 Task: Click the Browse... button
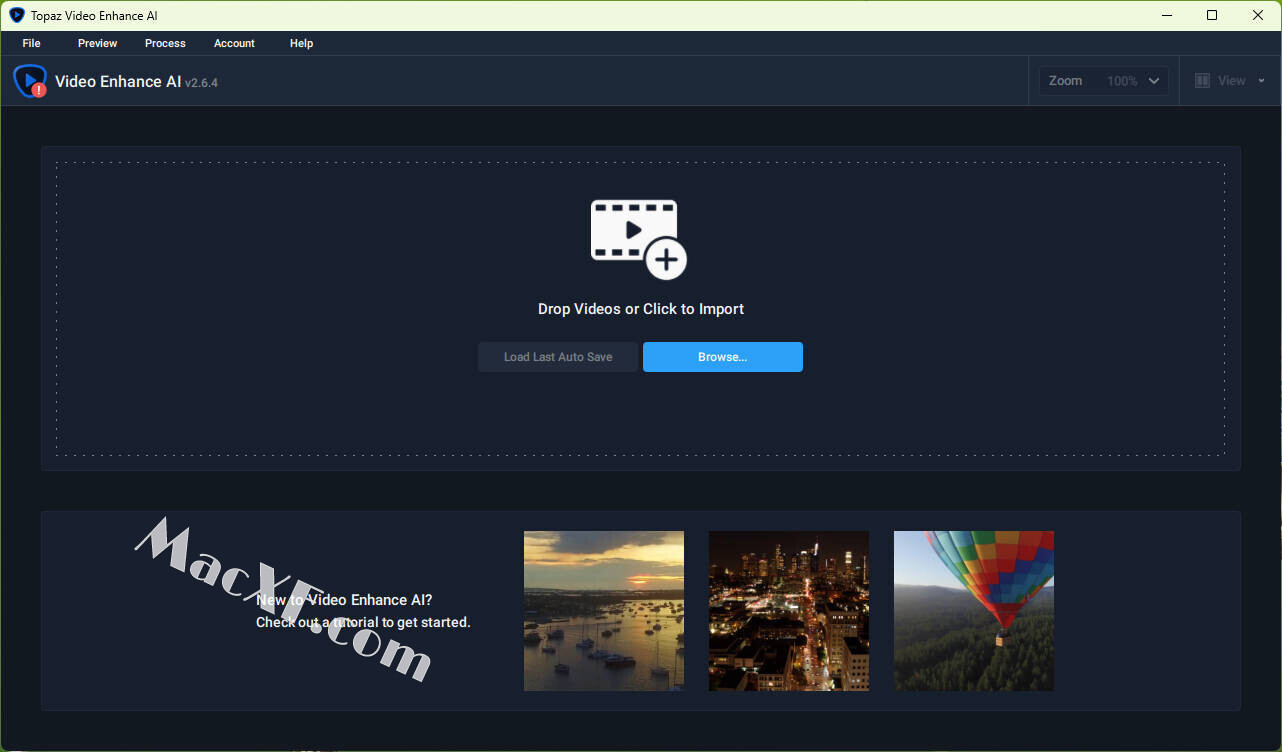coord(722,357)
